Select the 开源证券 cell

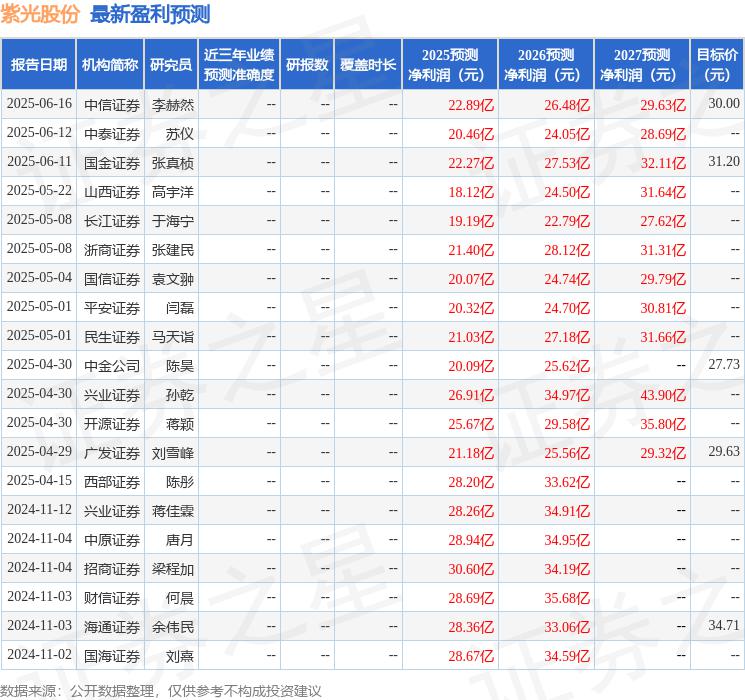[x=112, y=424]
